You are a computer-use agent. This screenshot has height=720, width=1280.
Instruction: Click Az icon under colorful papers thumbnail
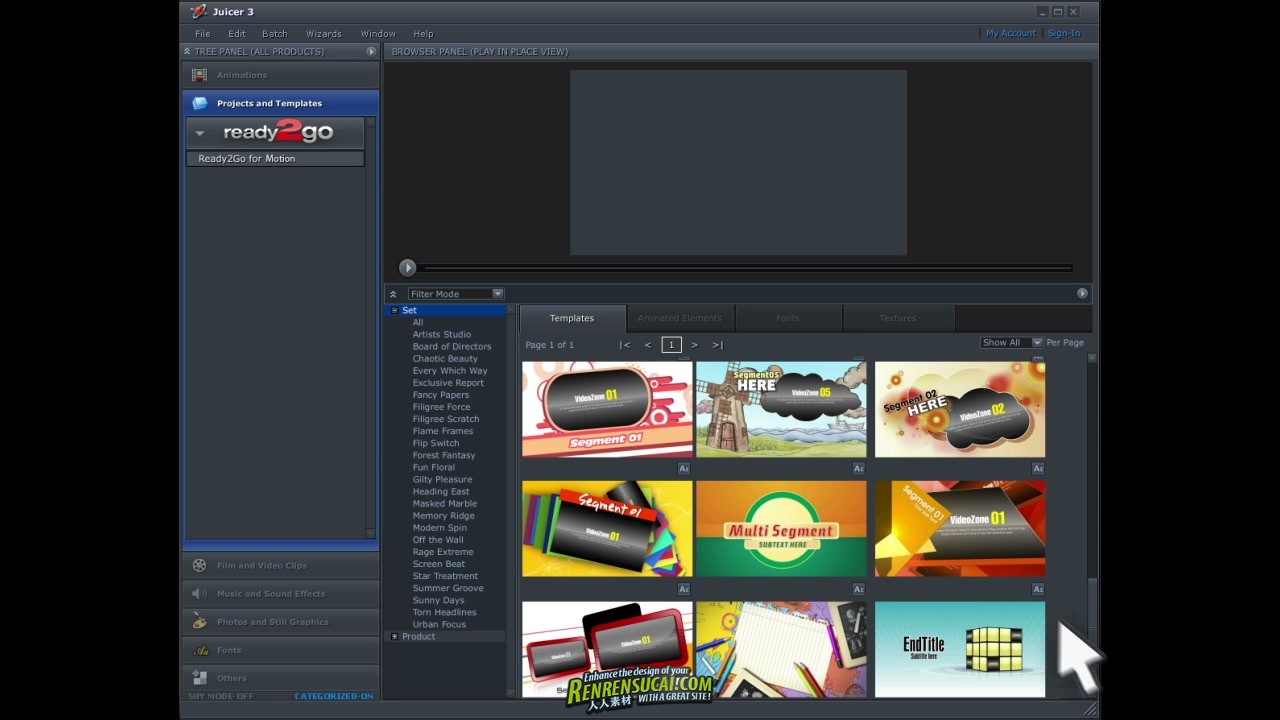point(684,589)
